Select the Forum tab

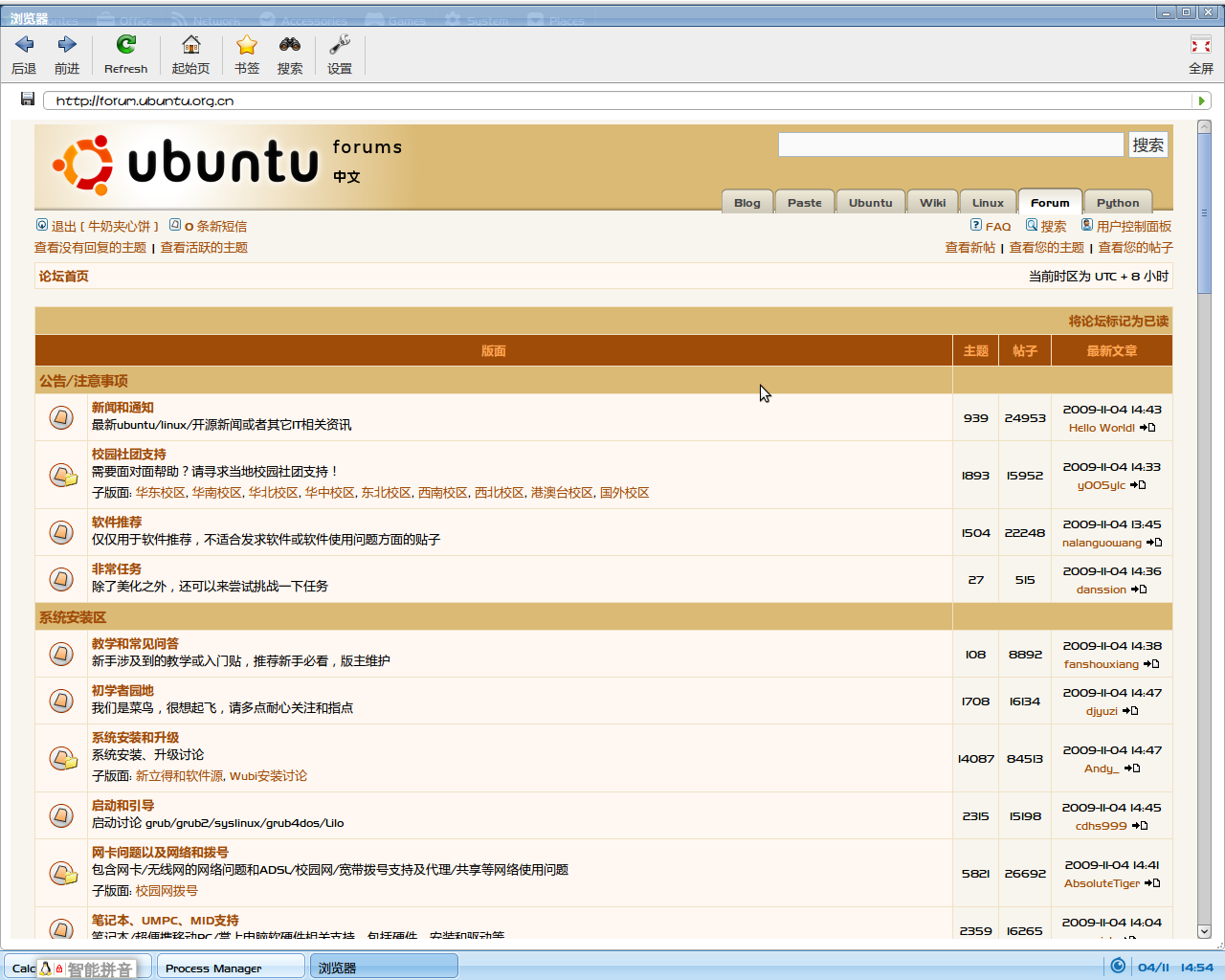(1050, 202)
